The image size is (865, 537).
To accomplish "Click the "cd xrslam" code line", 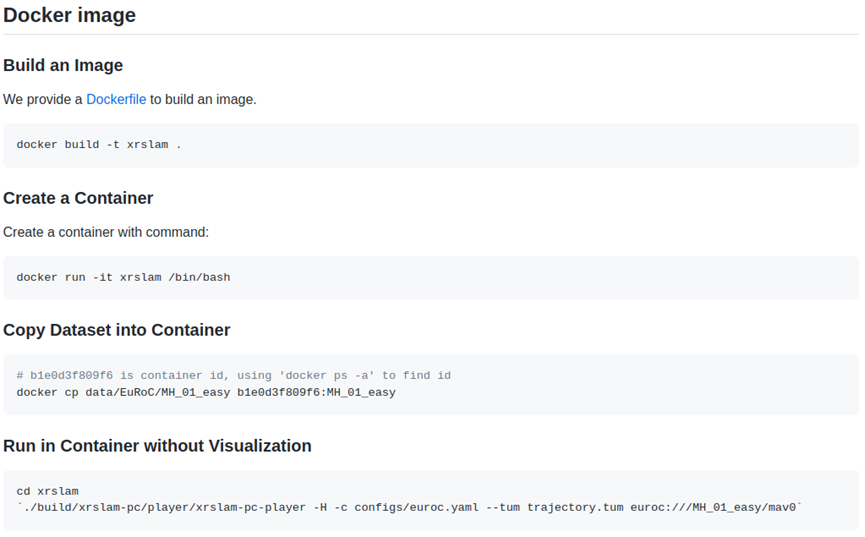I will (x=47, y=491).
